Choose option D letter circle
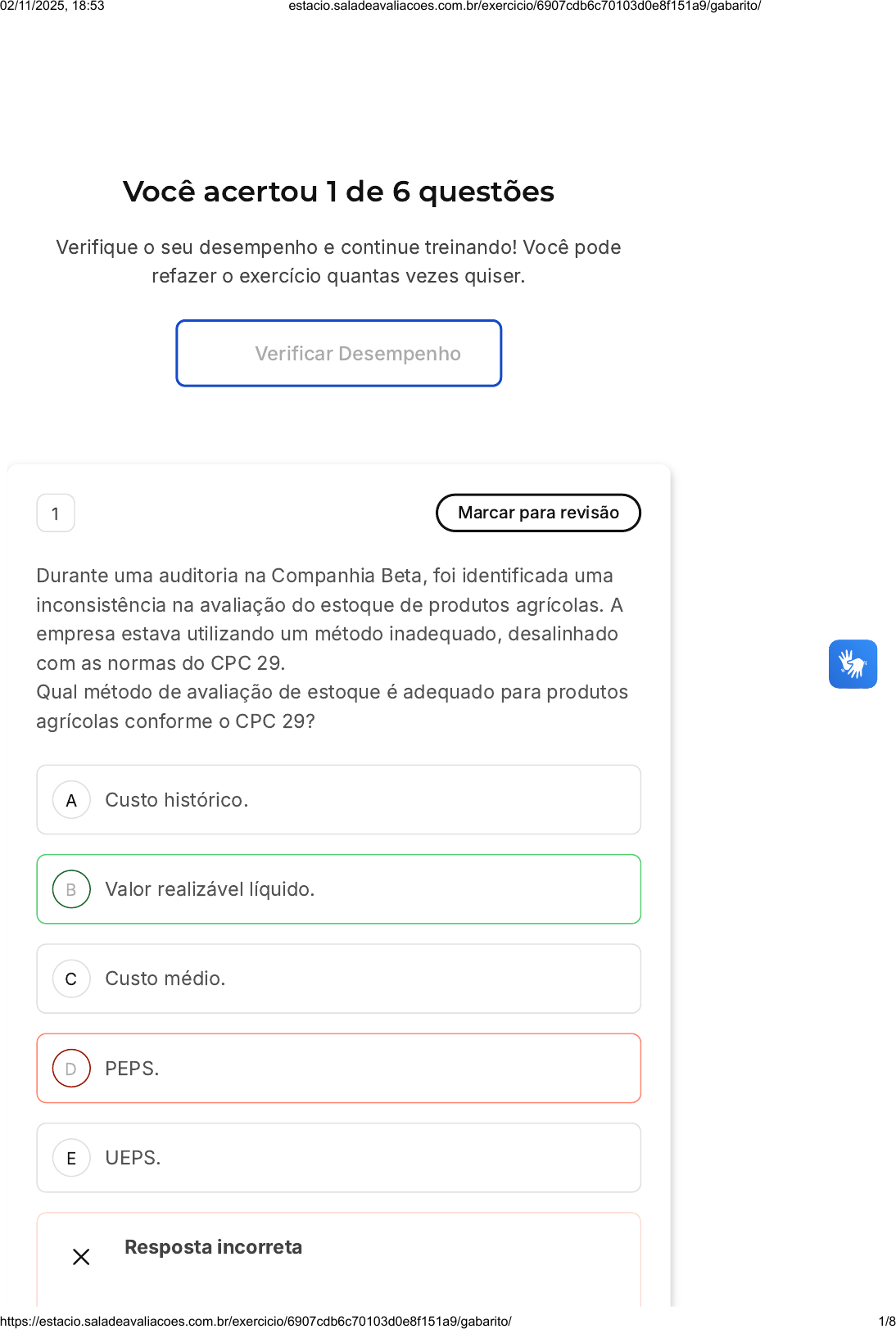 coord(71,1069)
